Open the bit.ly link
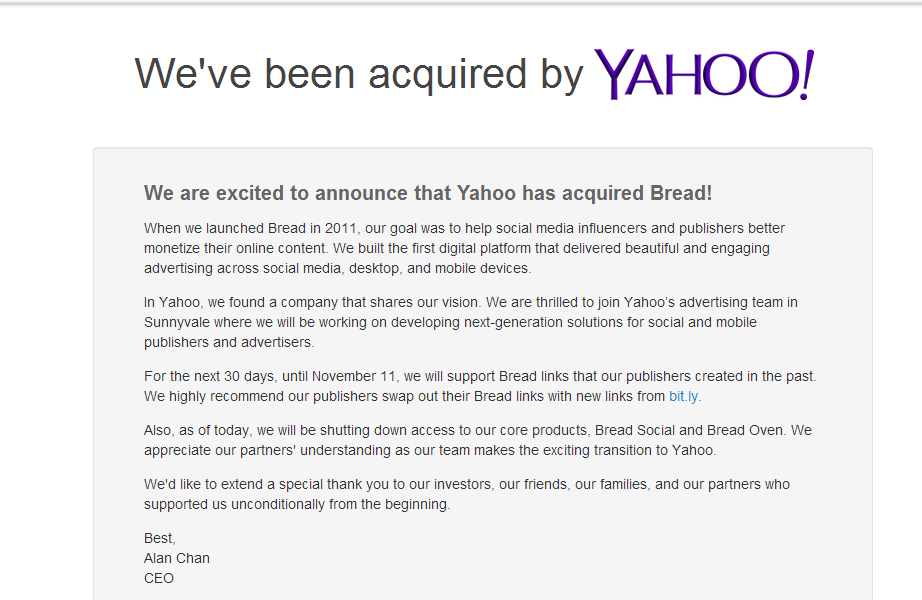The height and width of the screenshot is (600, 922). click(684, 396)
